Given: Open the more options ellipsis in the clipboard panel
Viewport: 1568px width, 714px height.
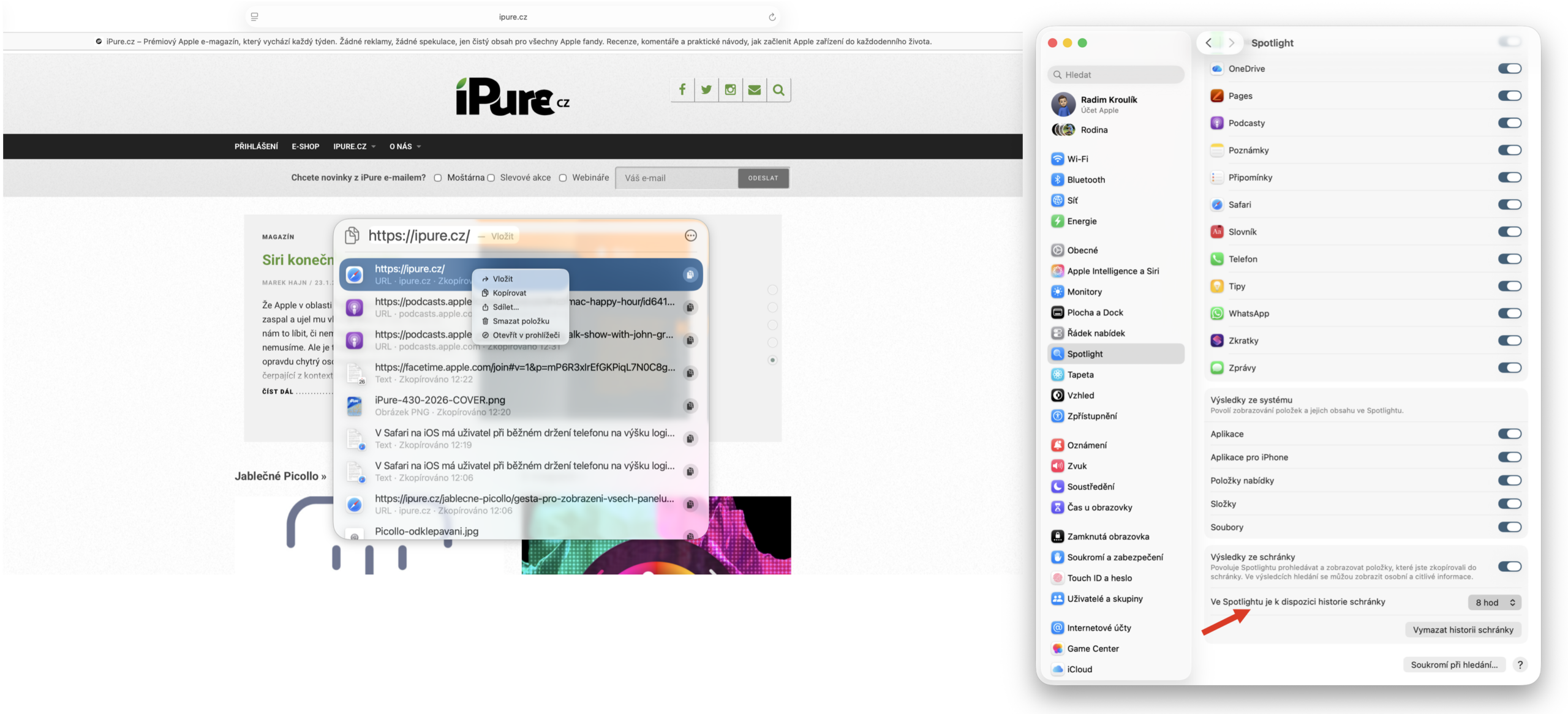Looking at the screenshot, I should pos(690,236).
